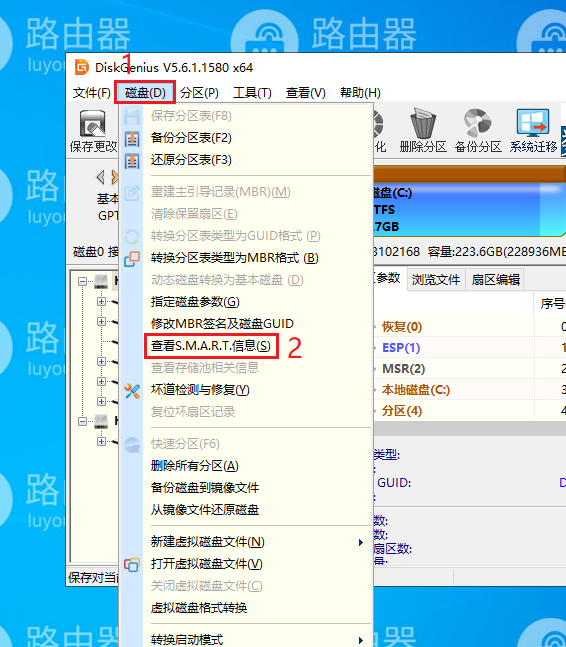The height and width of the screenshot is (647, 566).
Task: Click the 坏道检测与修复 tools icon
Action: [132, 391]
